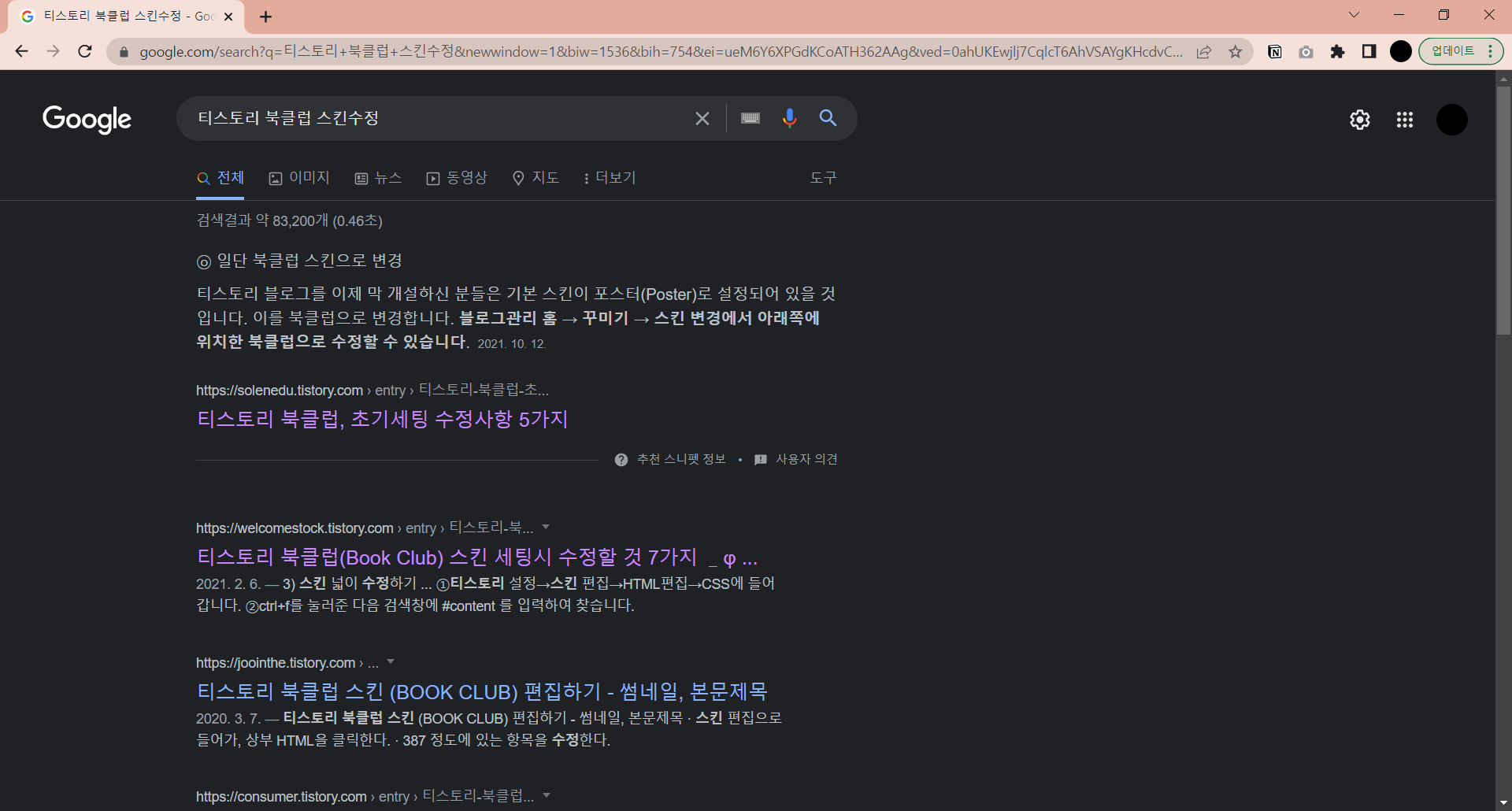
Task: Select the 전체 results tab
Action: [x=220, y=178]
